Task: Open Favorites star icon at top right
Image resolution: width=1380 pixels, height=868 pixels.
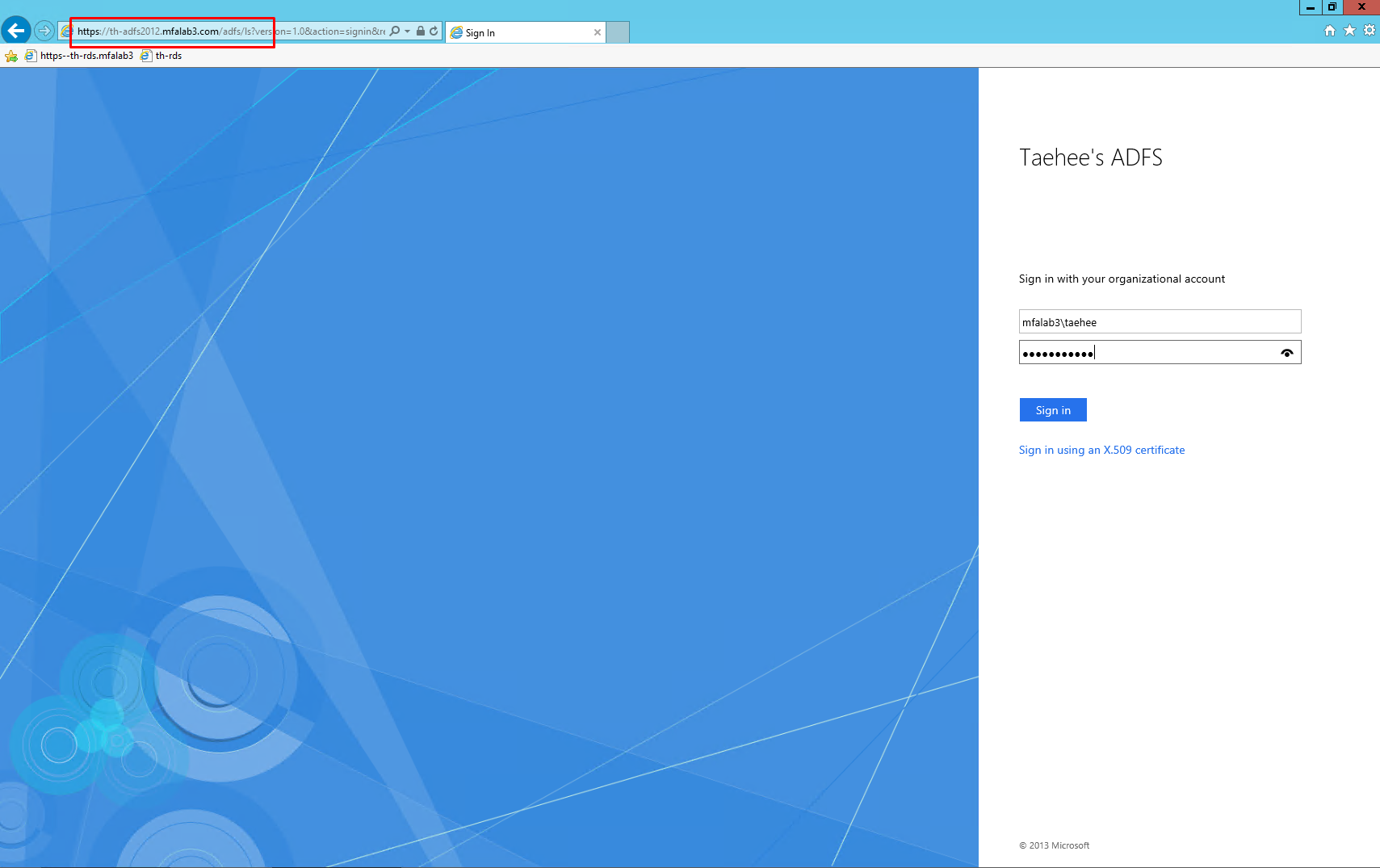Action: (1349, 31)
